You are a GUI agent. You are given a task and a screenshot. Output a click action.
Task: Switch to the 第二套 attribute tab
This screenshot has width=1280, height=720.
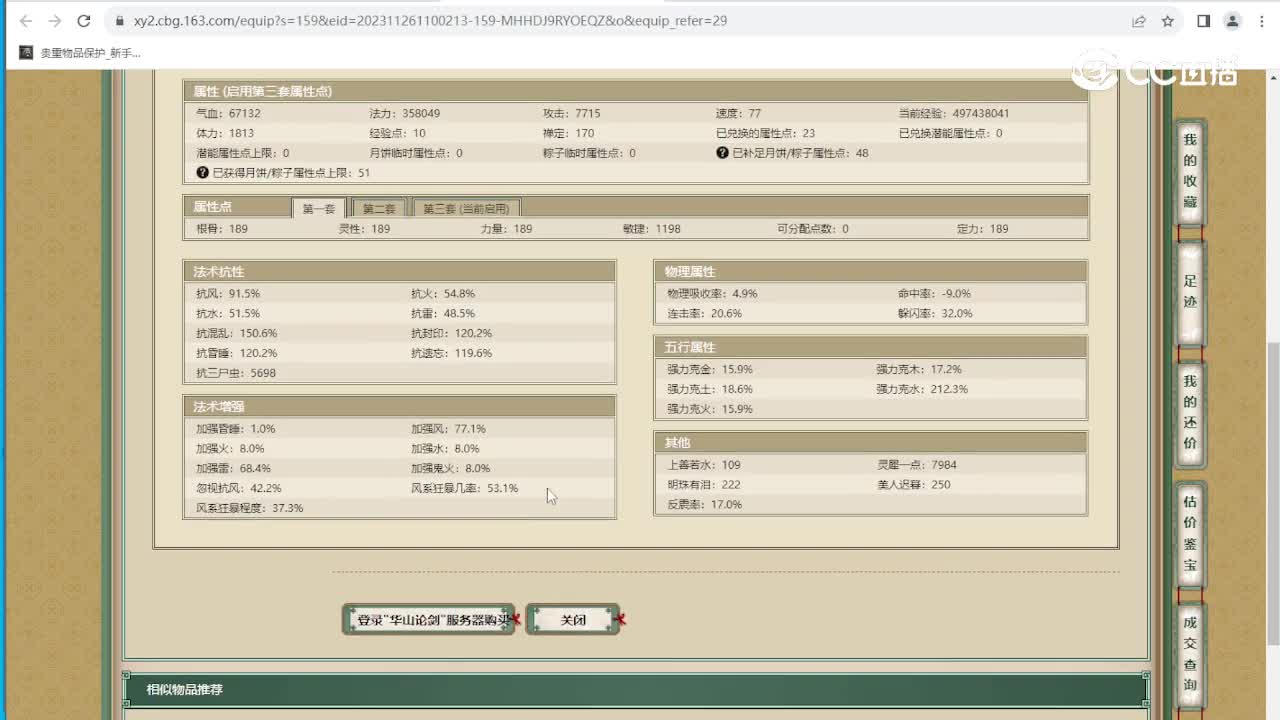pyautogui.click(x=379, y=209)
